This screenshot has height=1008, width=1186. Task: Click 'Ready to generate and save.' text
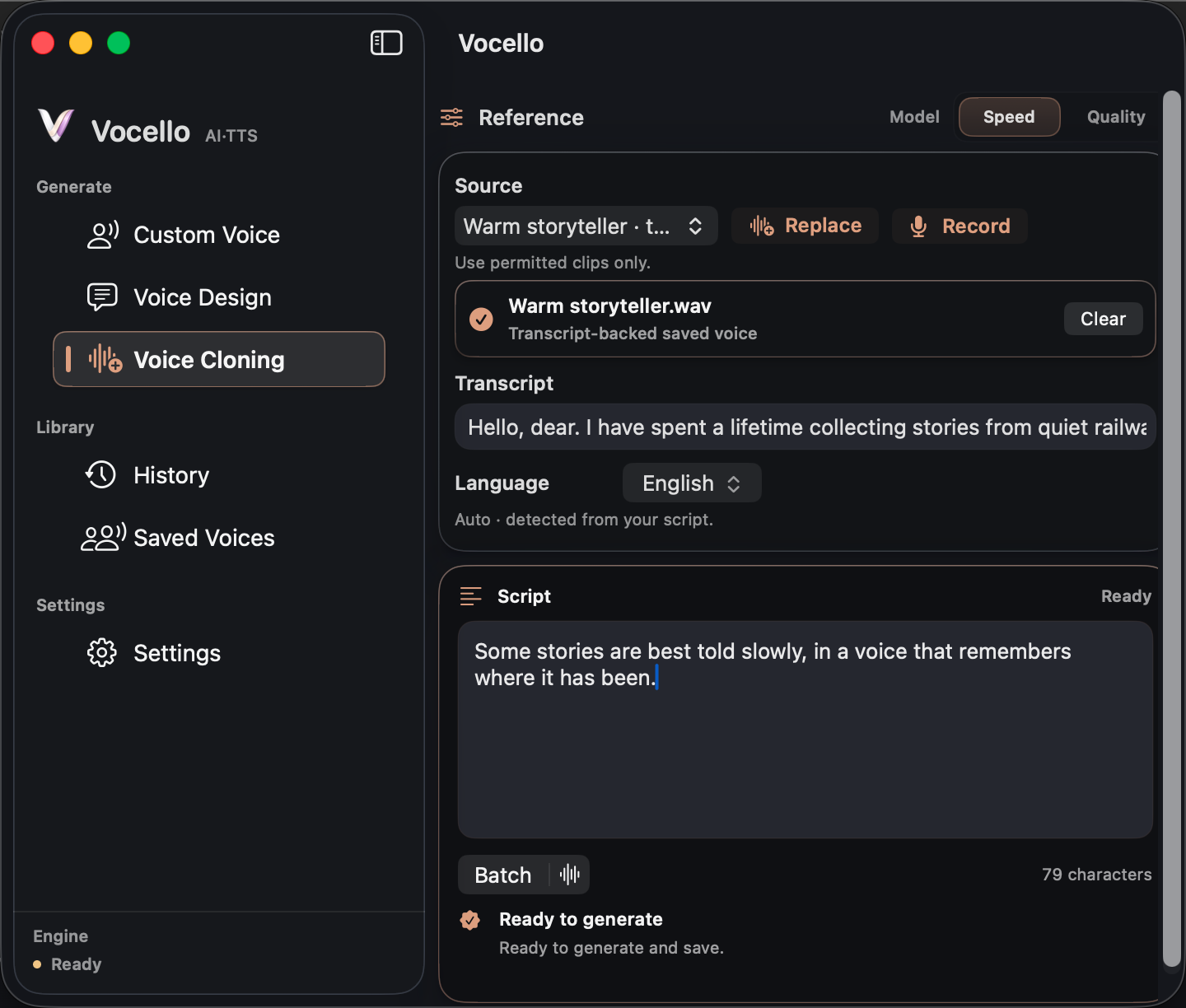point(611,948)
